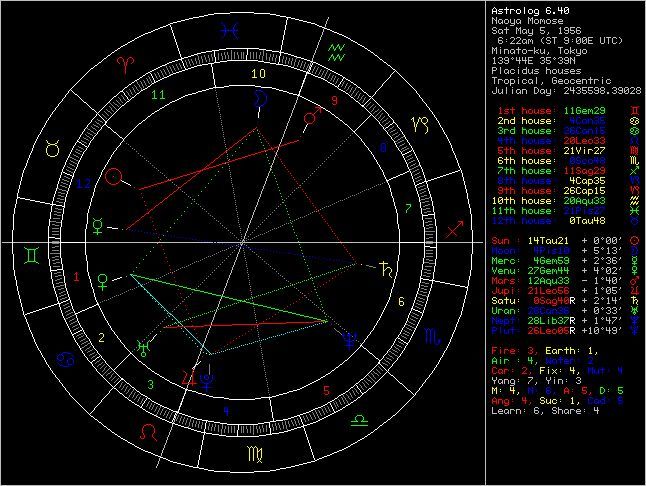Image resolution: width=646 pixels, height=486 pixels.
Task: Select the house number 9 in the wheel
Action: tap(335, 100)
